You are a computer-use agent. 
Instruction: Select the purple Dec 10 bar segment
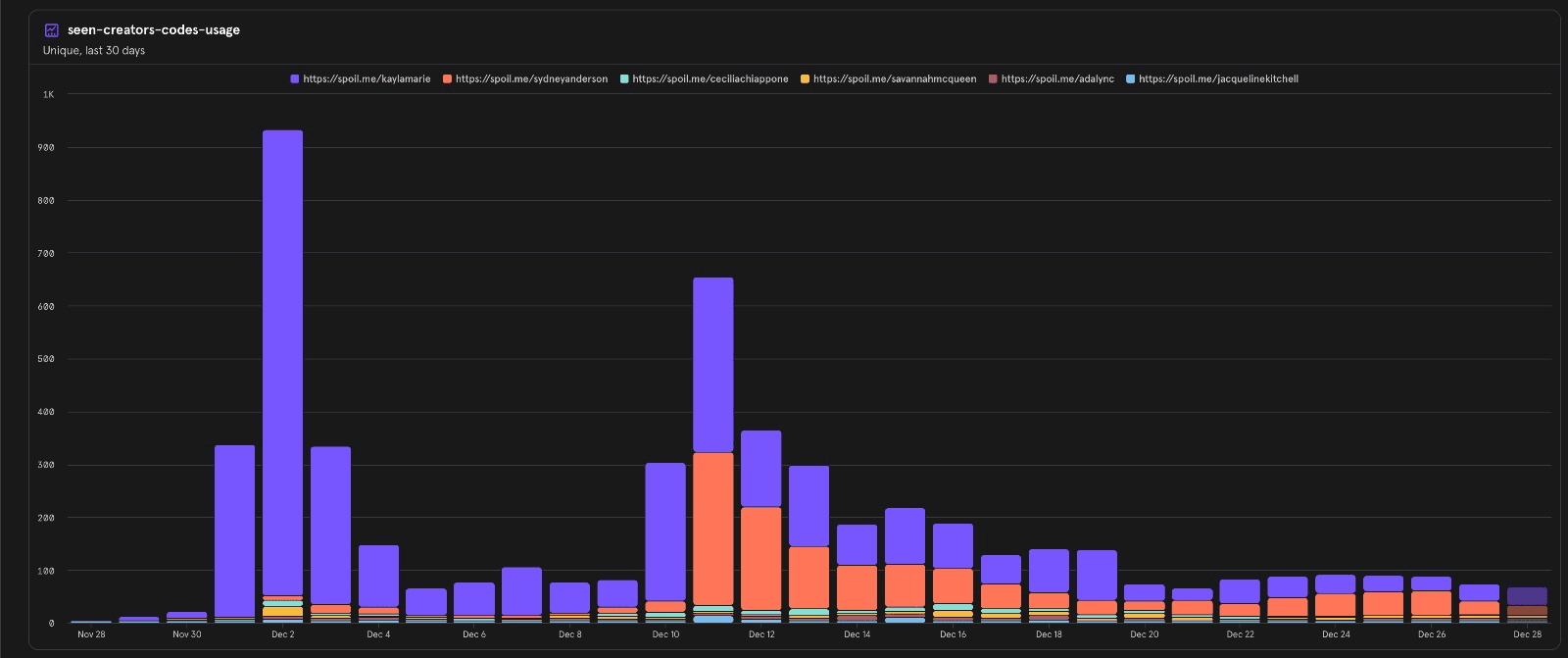tap(665, 531)
